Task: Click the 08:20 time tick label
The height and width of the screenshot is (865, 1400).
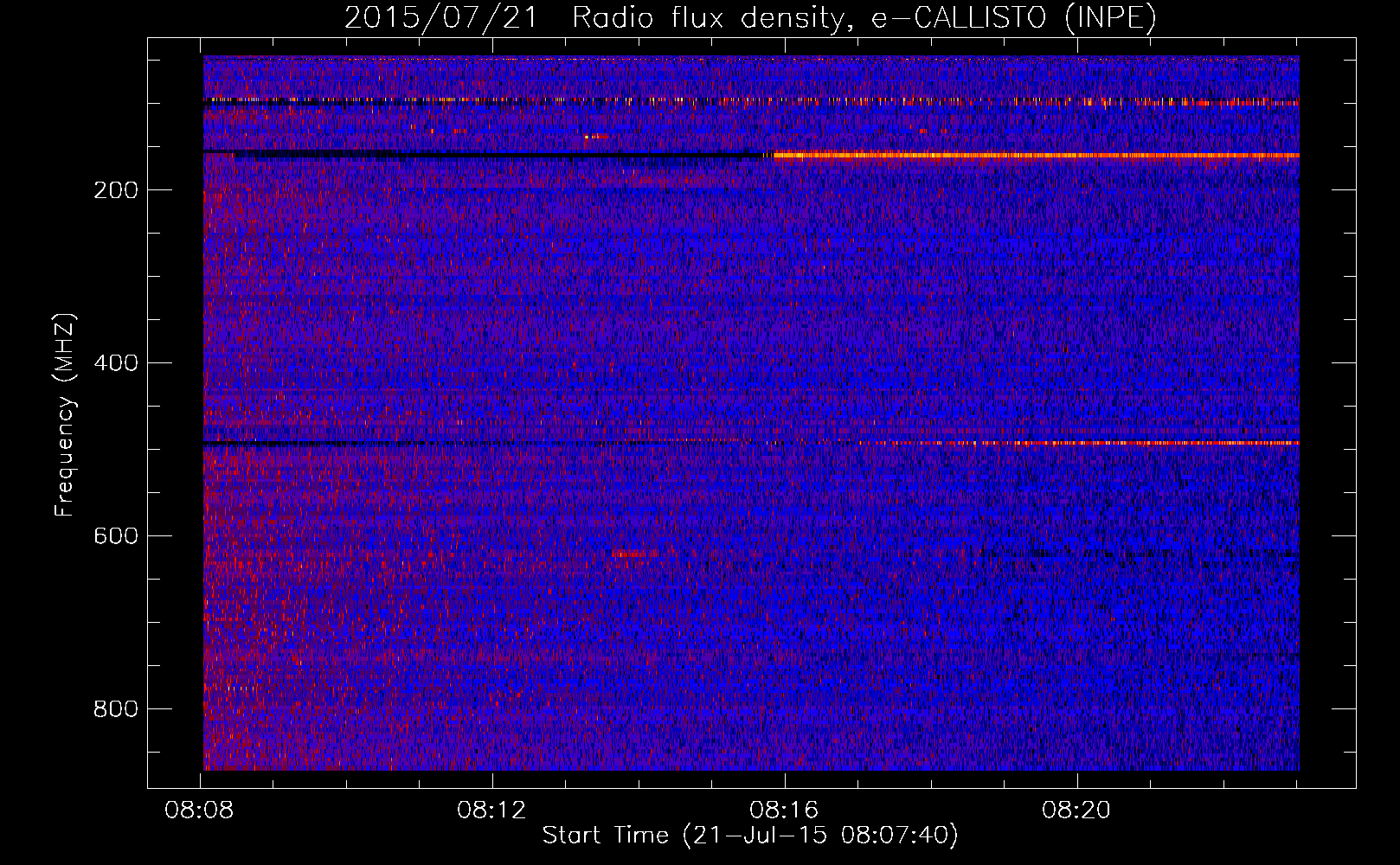Action: 1076,811
